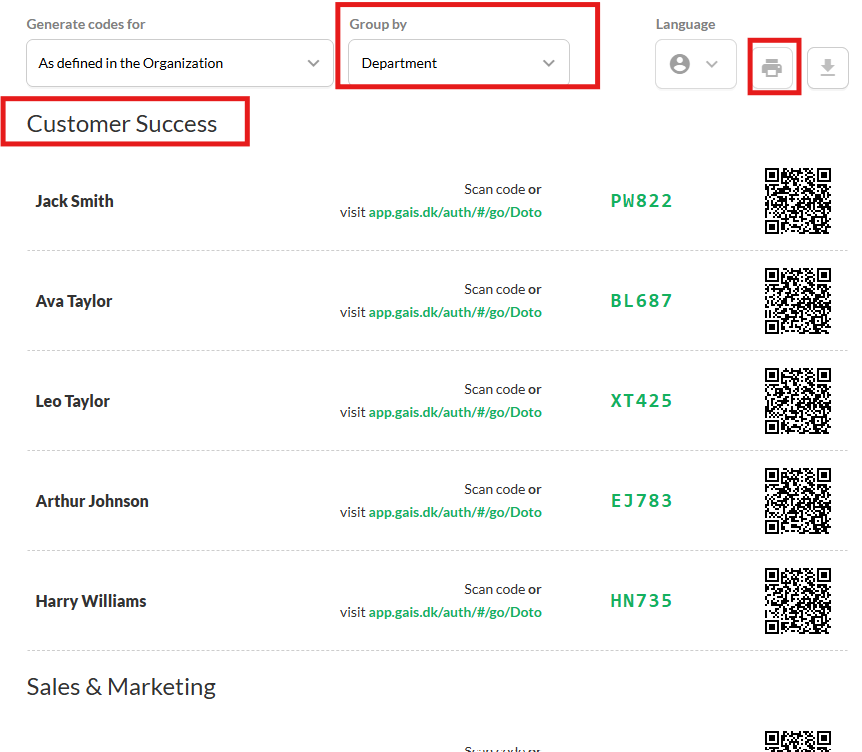The image size is (862, 752).
Task: Click the Customer Success heading
Action: 122,124
